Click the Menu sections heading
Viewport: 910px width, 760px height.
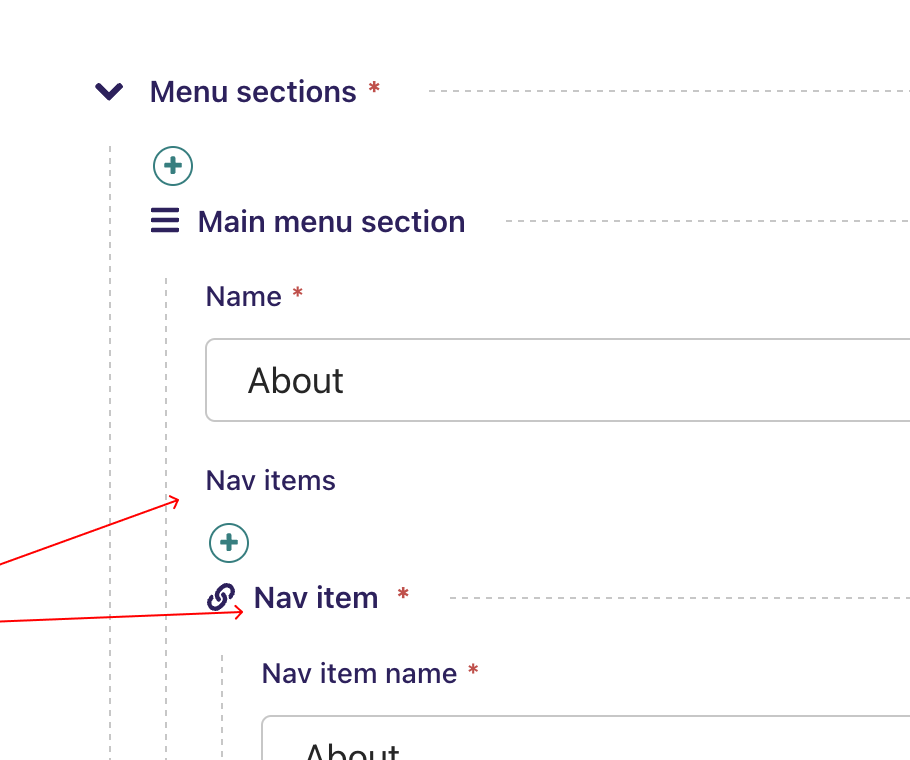252,91
